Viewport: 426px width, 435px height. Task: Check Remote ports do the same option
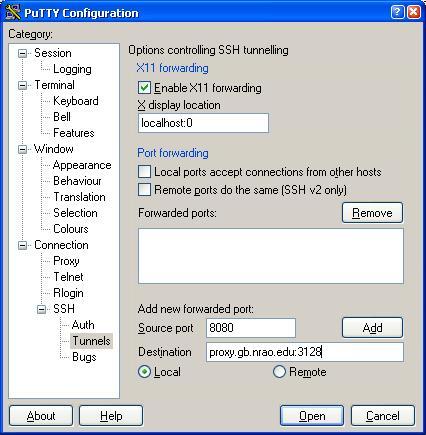pos(144,190)
